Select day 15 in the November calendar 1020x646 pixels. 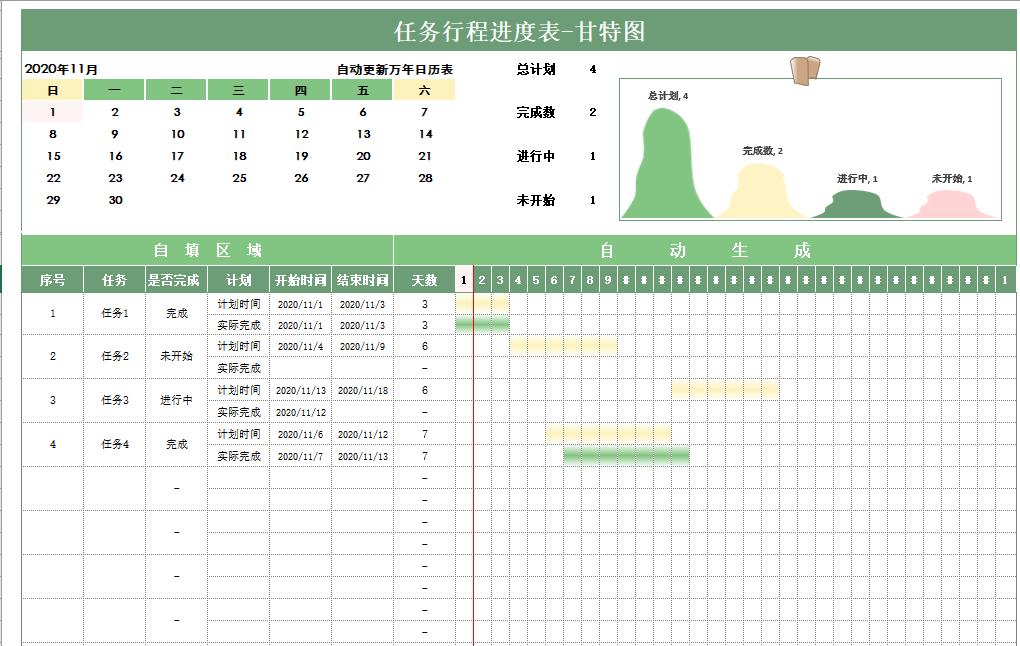click(x=53, y=156)
